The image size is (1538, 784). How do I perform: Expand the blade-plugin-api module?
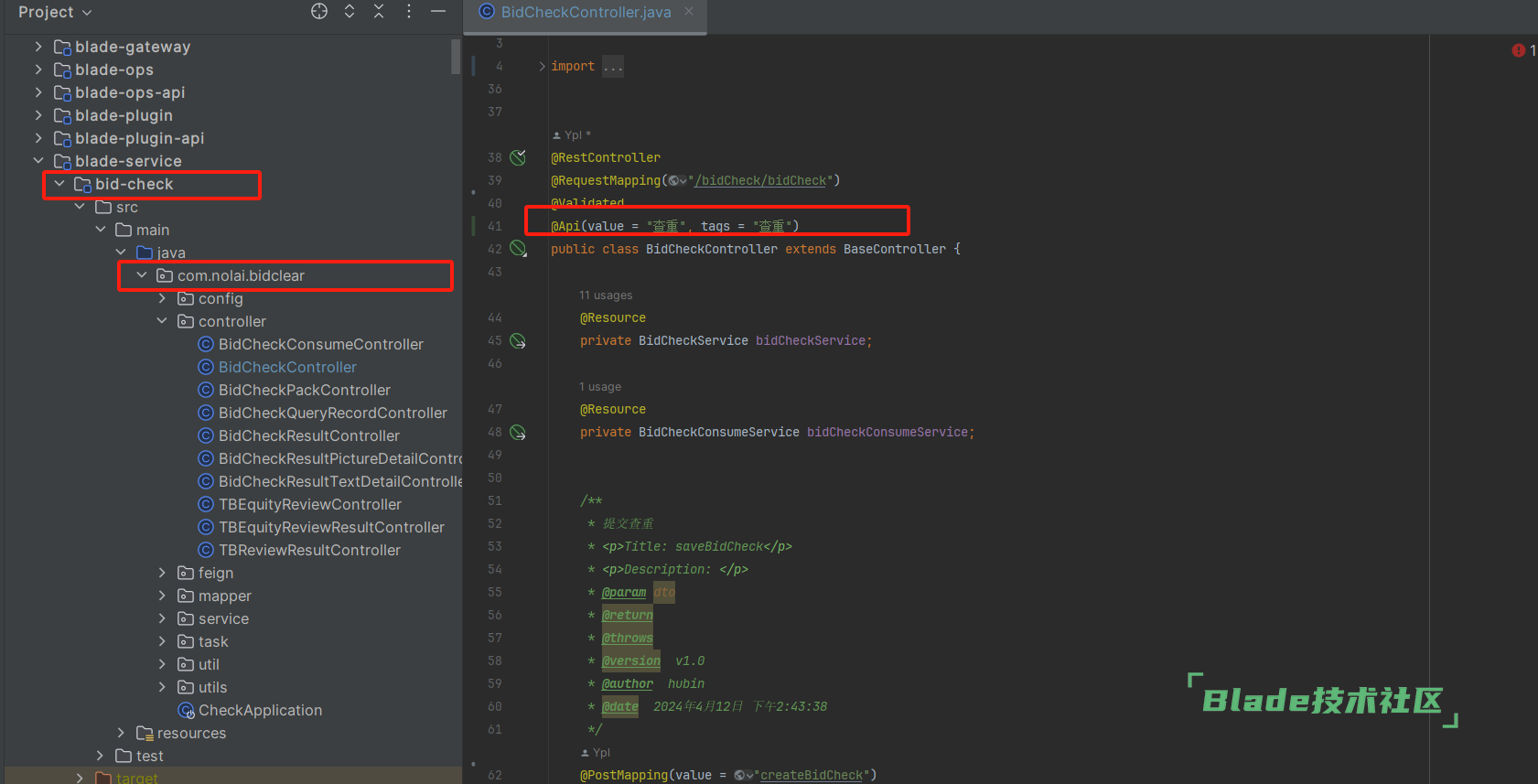click(38, 137)
